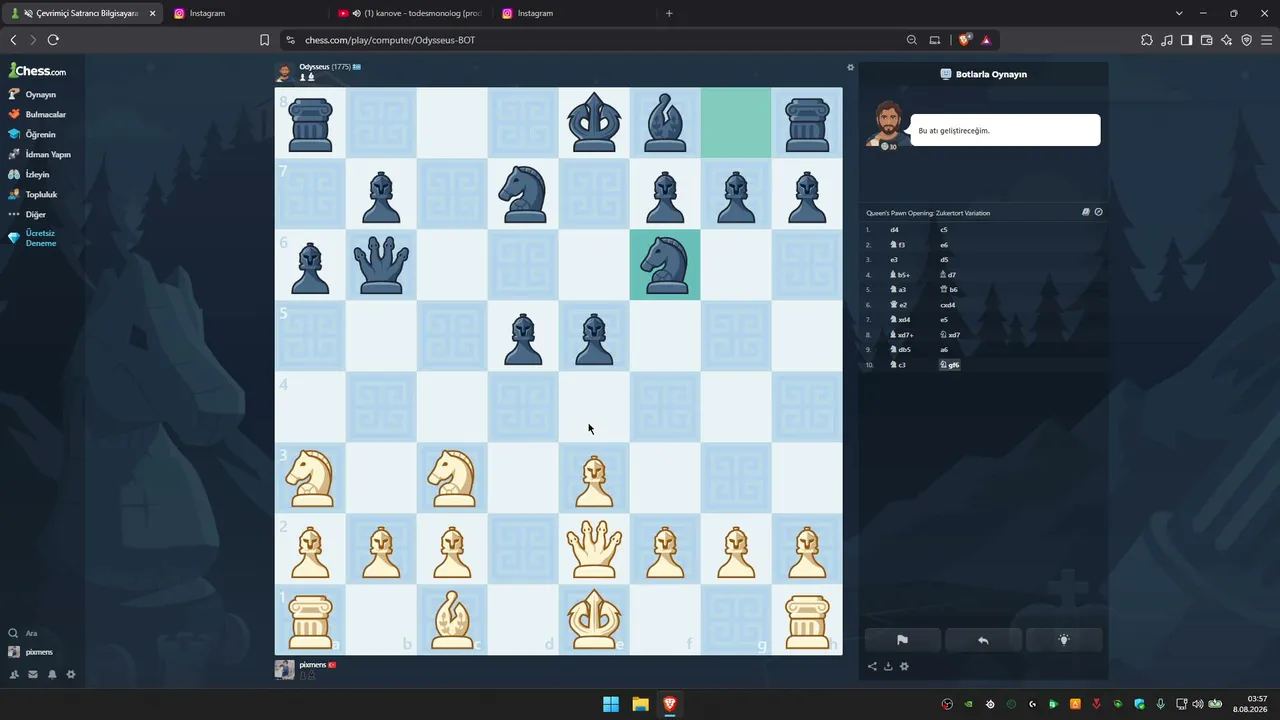Go back in the browser
The height and width of the screenshot is (720, 1280).
coord(13,40)
